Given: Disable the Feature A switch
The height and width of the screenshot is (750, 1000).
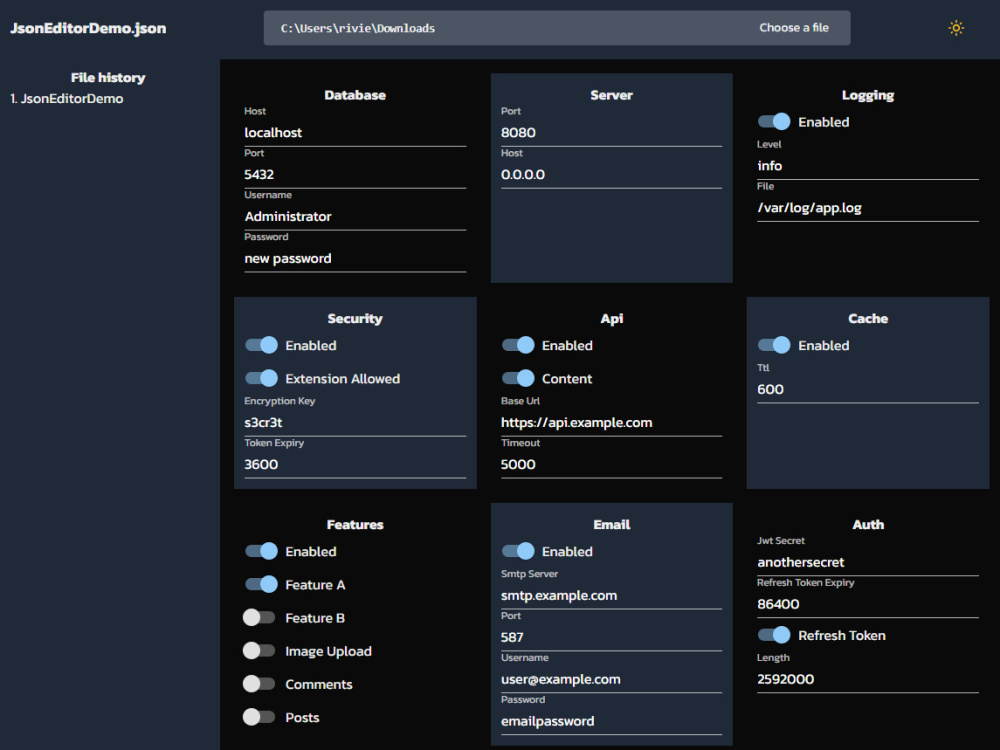Looking at the screenshot, I should (x=261, y=584).
